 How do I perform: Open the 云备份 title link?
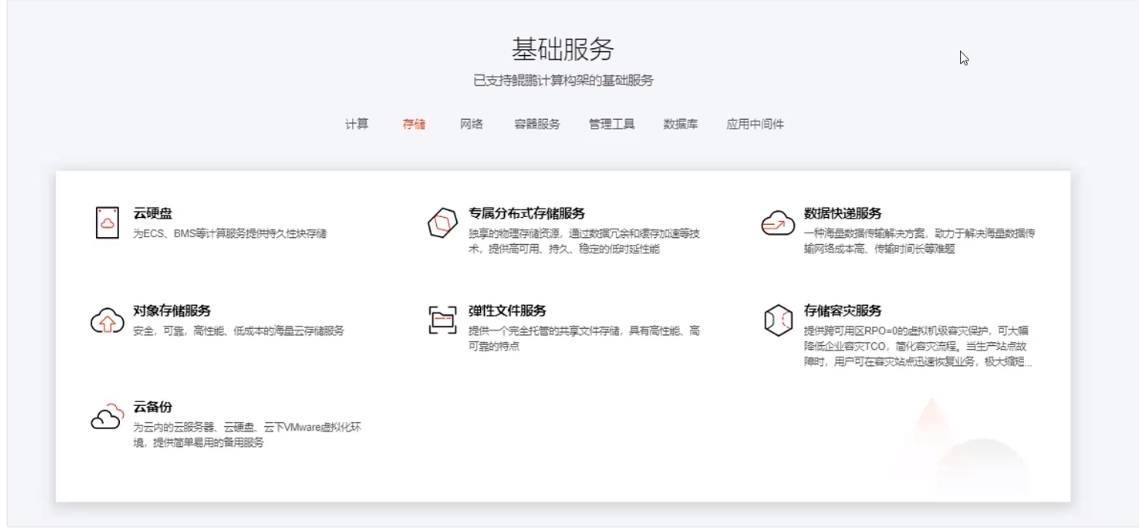[x=153, y=407]
